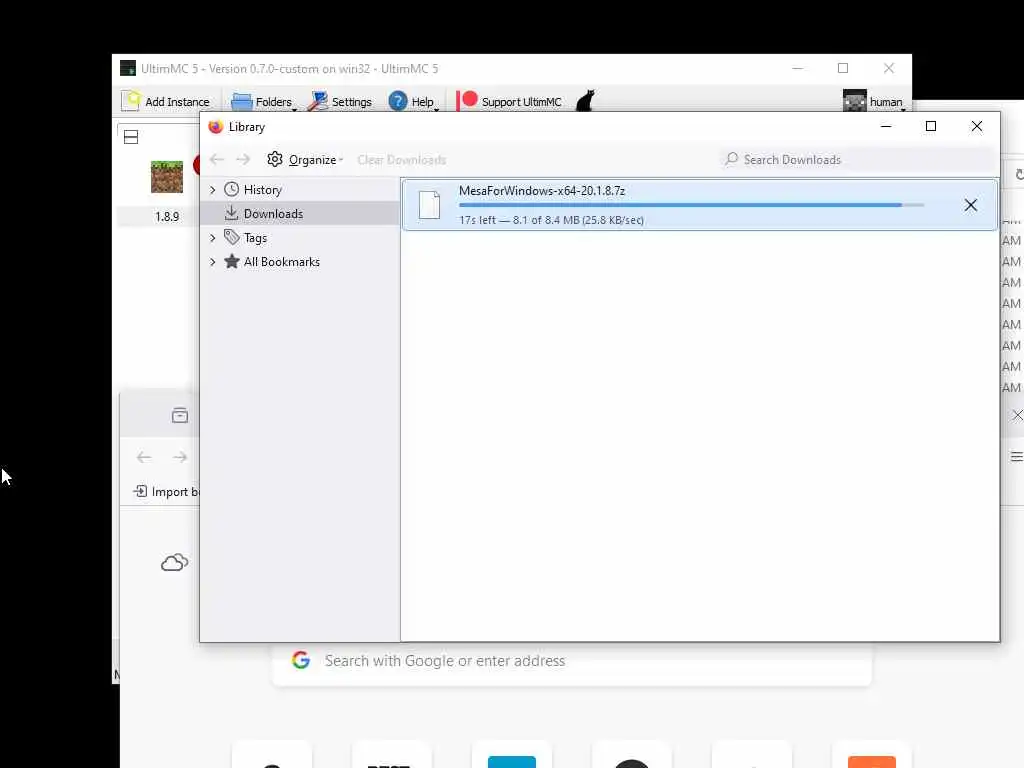Expand the Tags tree node
This screenshot has width=1024, height=768.
pyautogui.click(x=213, y=238)
